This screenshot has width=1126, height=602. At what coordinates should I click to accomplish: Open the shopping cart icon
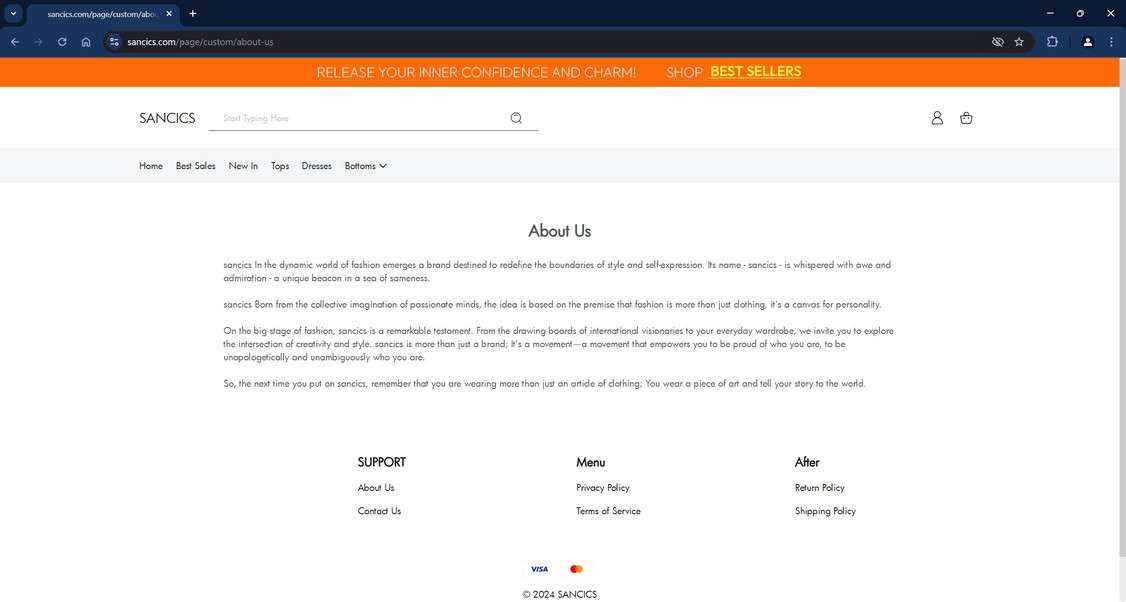tap(966, 117)
